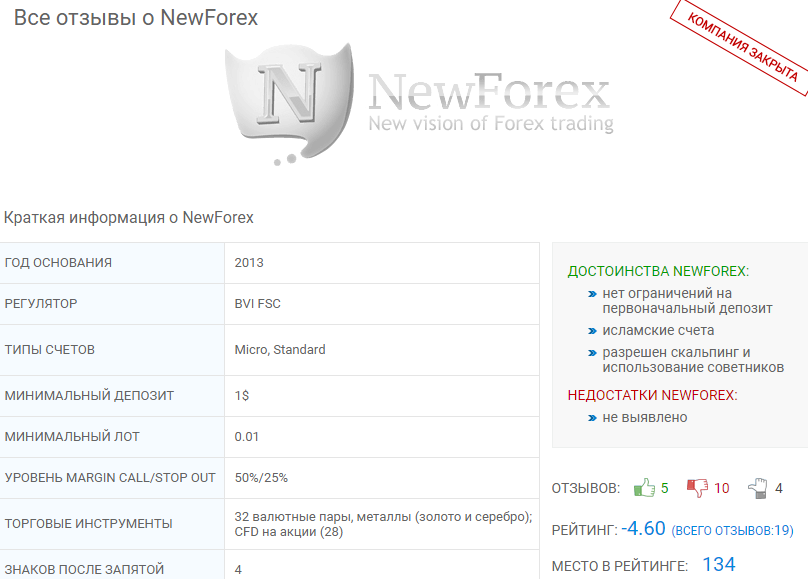Click the neutral hand reviews icon
808x579 pixels.
tap(758, 488)
